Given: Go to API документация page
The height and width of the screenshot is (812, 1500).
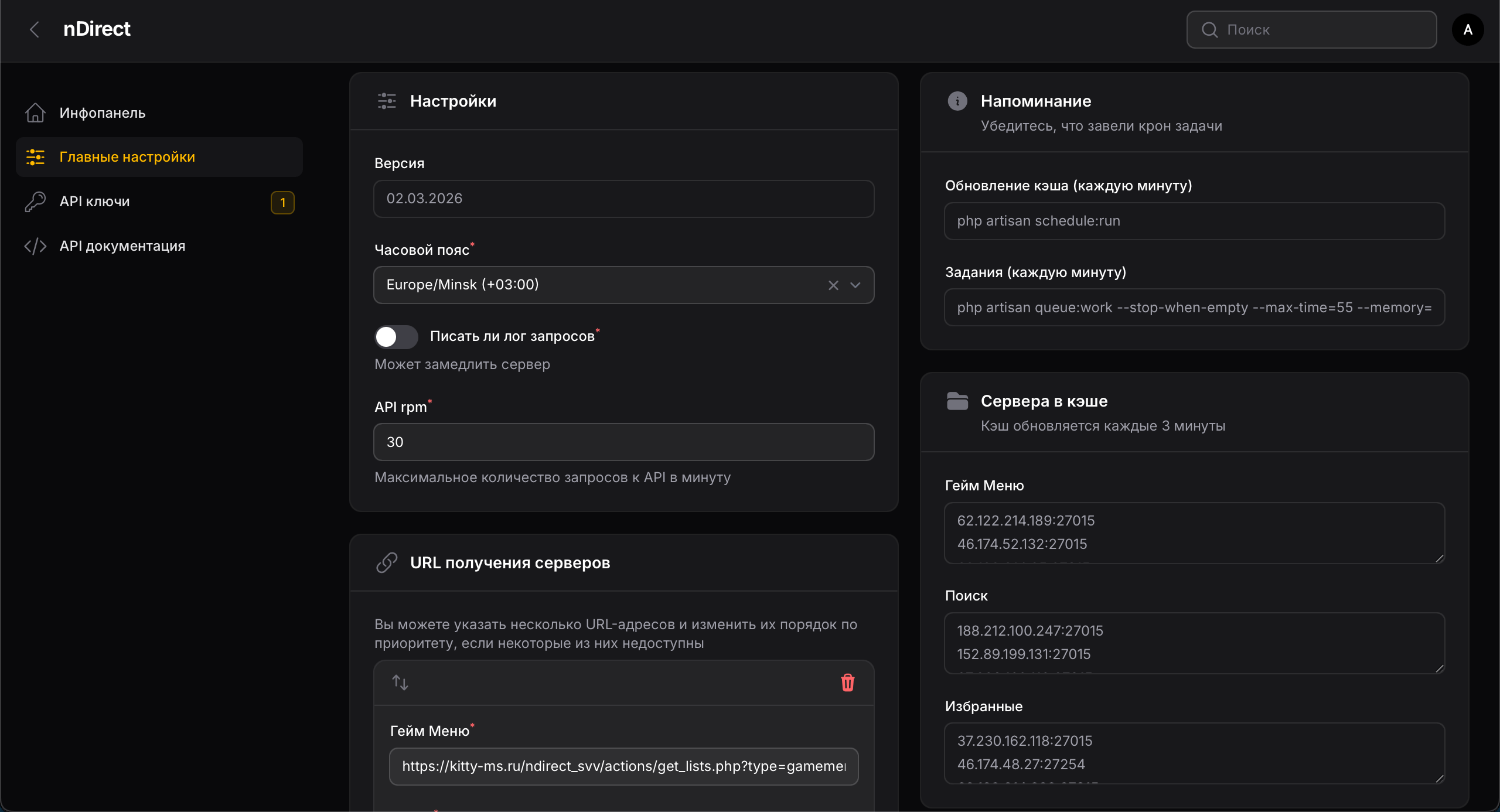Looking at the screenshot, I should pos(122,246).
